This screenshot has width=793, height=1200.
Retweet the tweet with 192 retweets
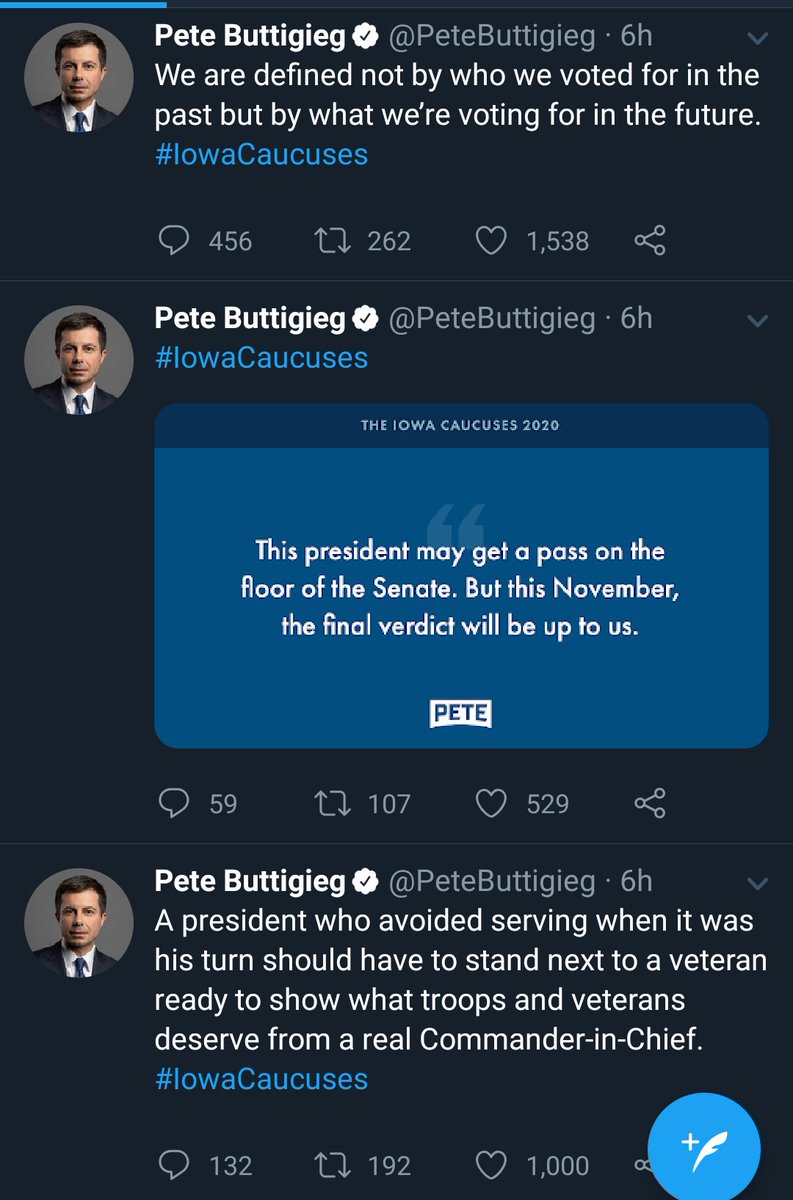333,1165
